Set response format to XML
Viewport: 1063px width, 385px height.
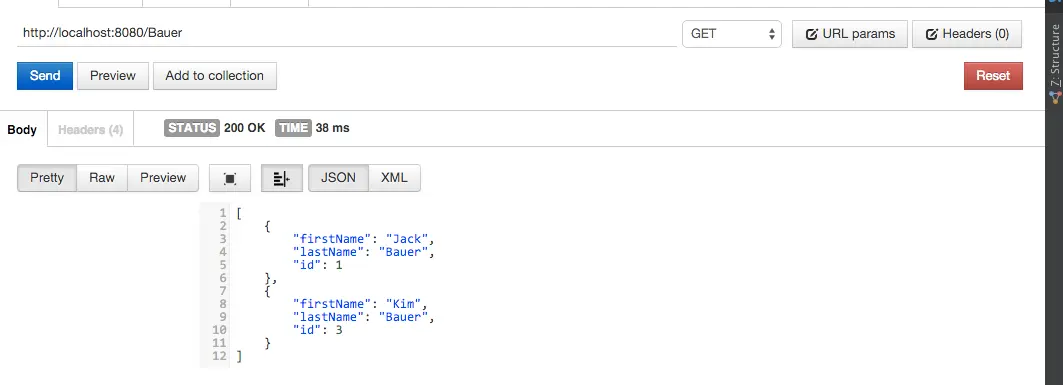coord(395,178)
